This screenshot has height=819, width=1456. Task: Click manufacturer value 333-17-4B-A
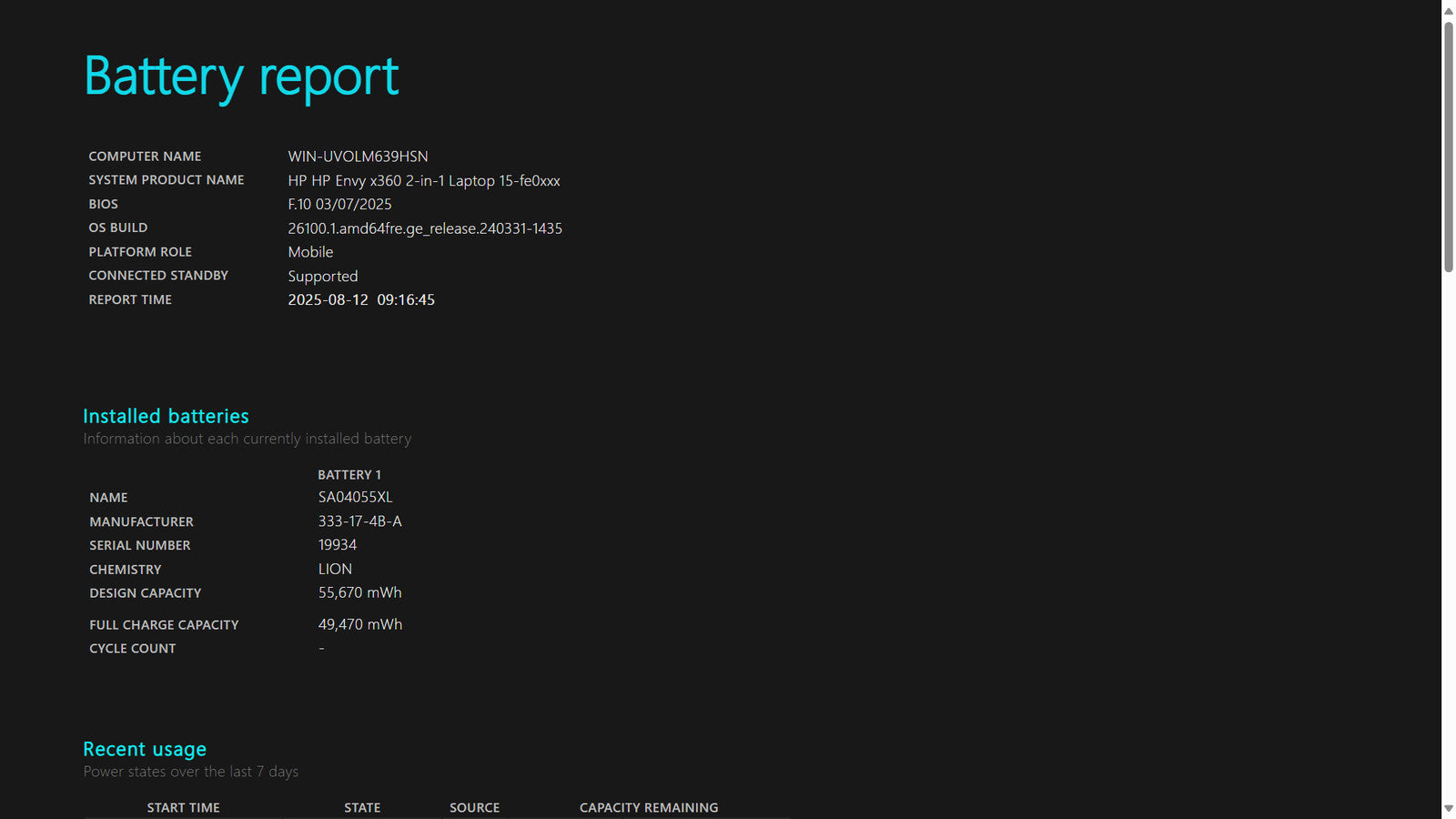(359, 521)
